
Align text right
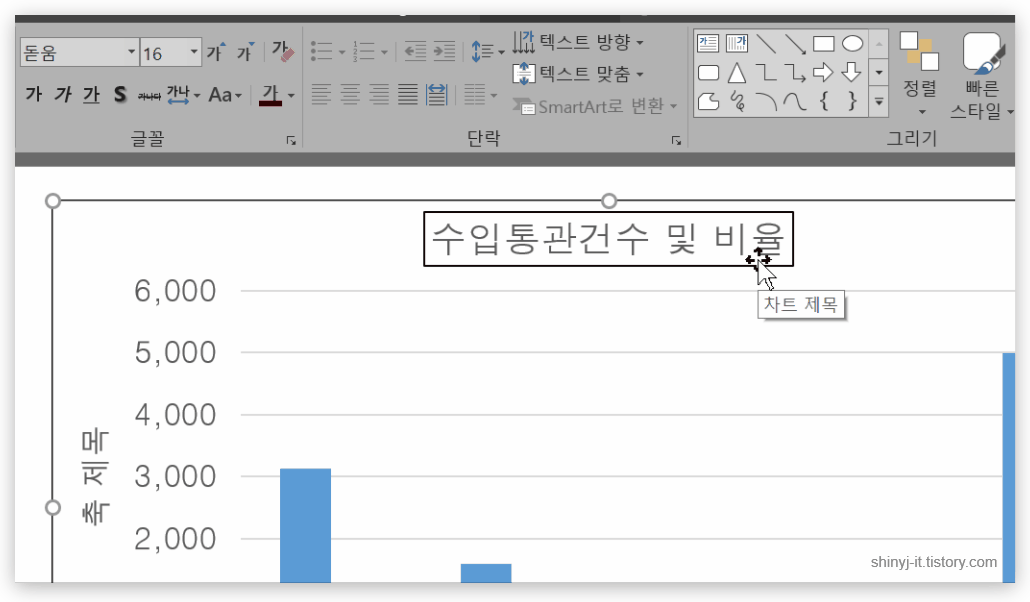[379, 95]
